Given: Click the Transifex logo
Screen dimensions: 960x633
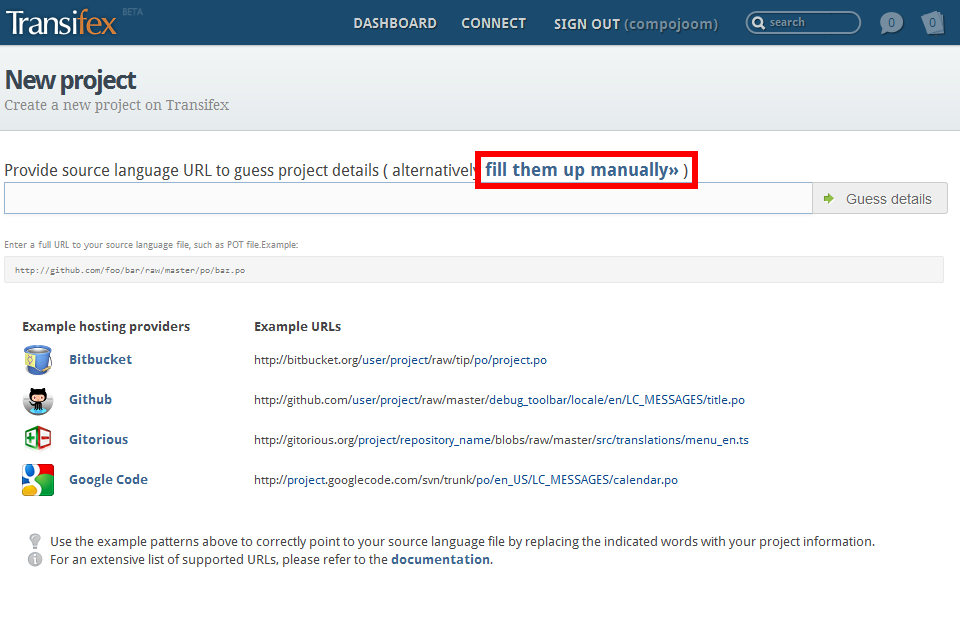Looking at the screenshot, I should 61,23.
